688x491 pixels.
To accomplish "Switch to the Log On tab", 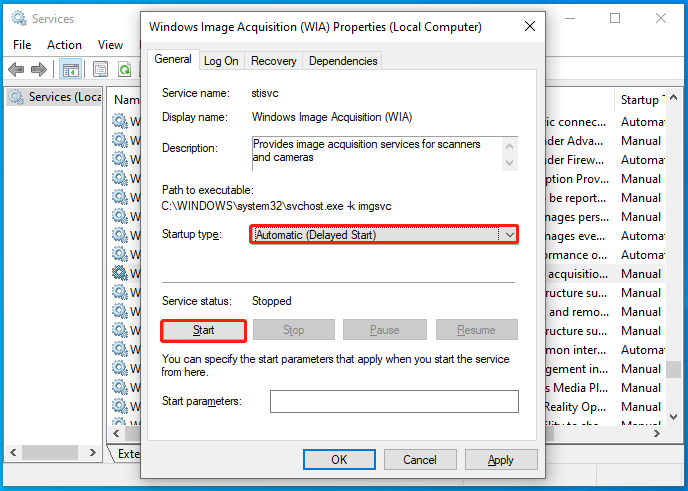I will pos(221,61).
